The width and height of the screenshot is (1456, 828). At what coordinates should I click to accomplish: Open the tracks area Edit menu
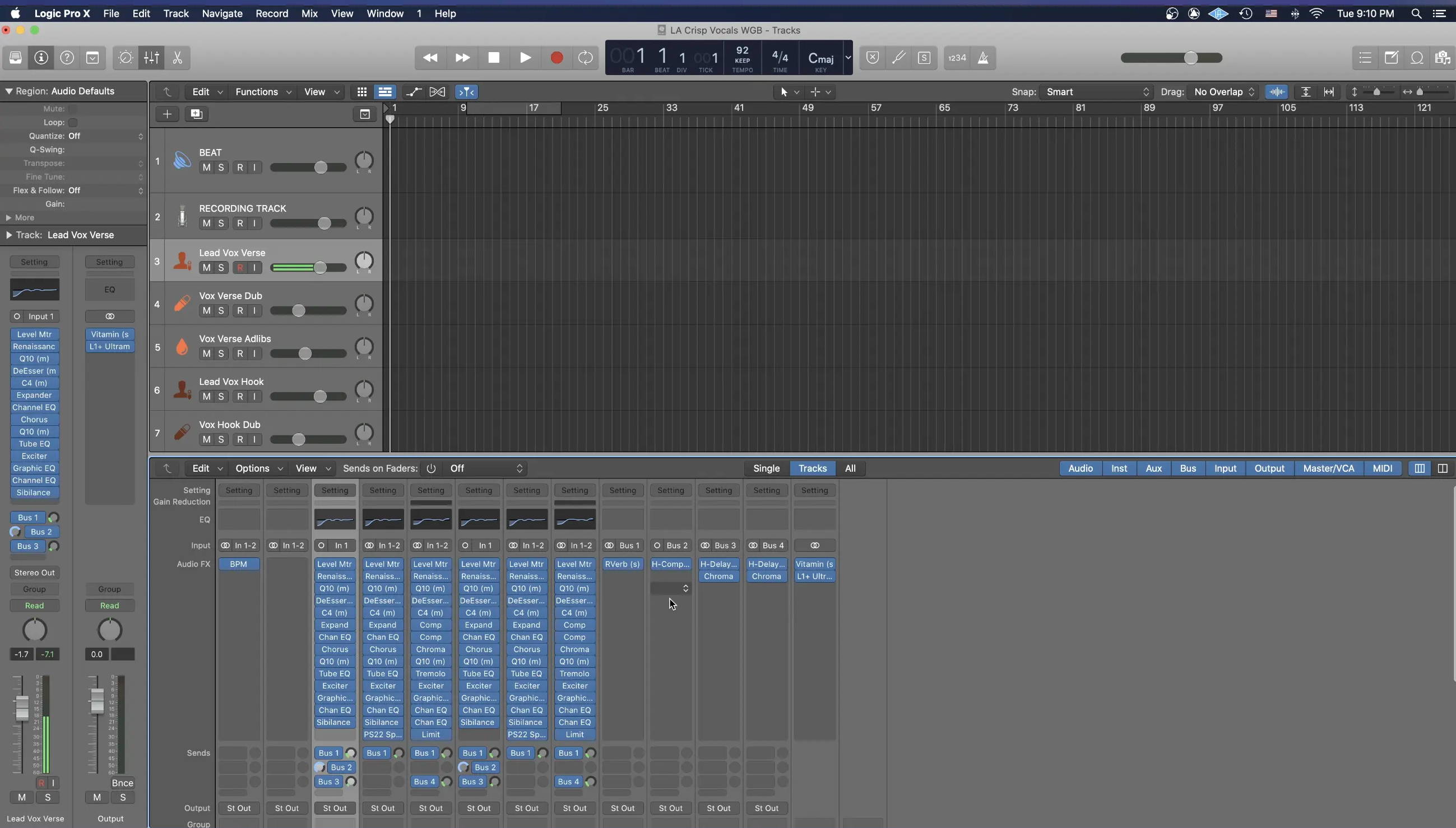click(x=206, y=91)
